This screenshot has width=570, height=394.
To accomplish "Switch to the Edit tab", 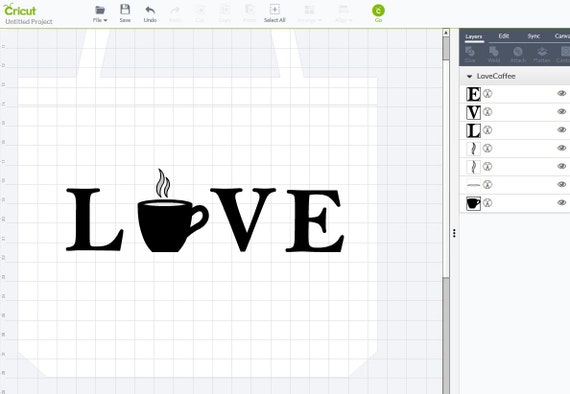I will point(503,36).
